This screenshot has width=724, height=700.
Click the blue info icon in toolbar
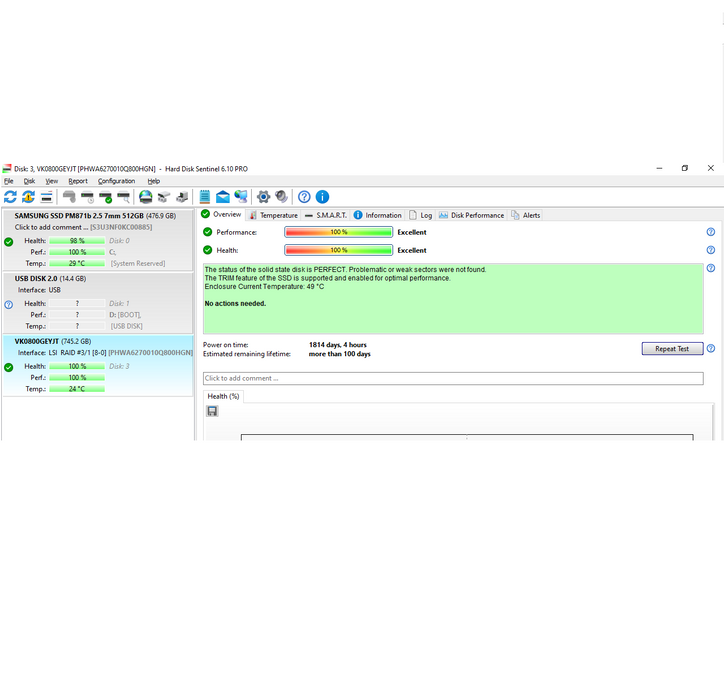pos(322,197)
